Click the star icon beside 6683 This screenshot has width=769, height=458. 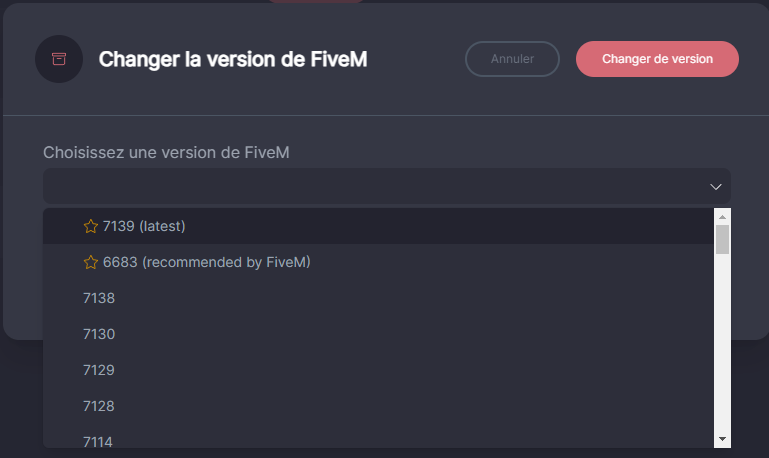91,262
